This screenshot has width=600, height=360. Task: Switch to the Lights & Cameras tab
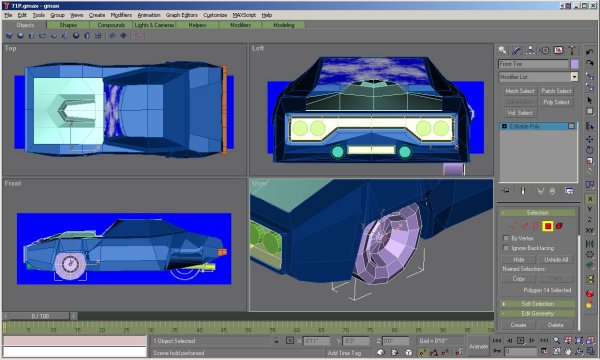[x=154, y=25]
